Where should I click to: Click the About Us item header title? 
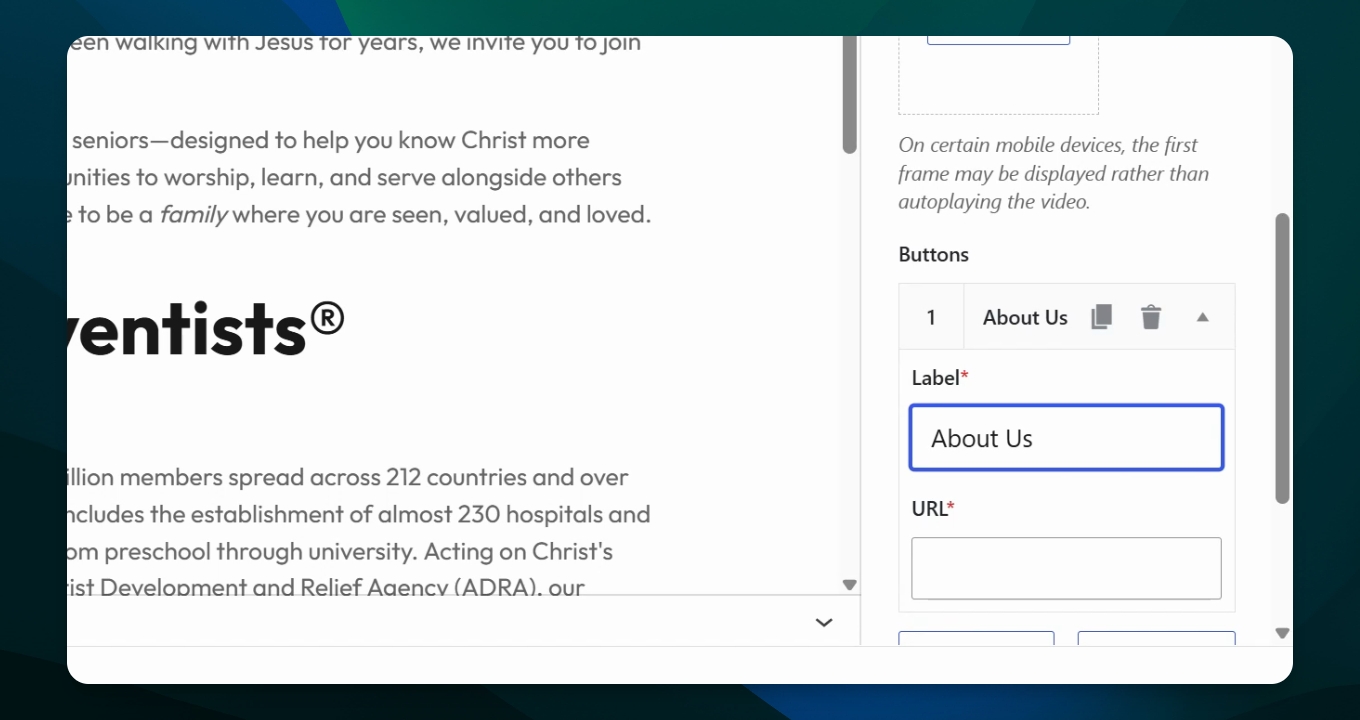(x=1025, y=317)
